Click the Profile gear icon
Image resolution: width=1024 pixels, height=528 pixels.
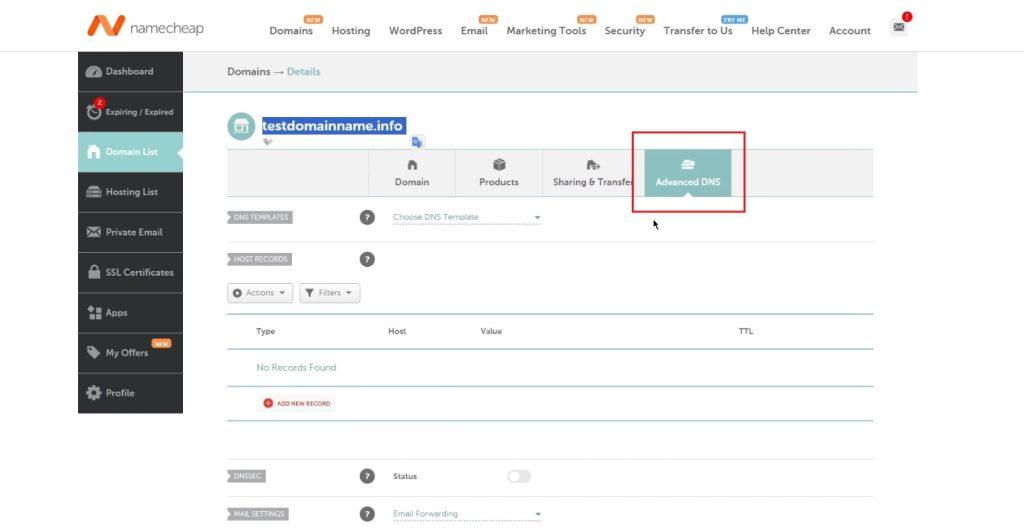pyautogui.click(x=94, y=393)
